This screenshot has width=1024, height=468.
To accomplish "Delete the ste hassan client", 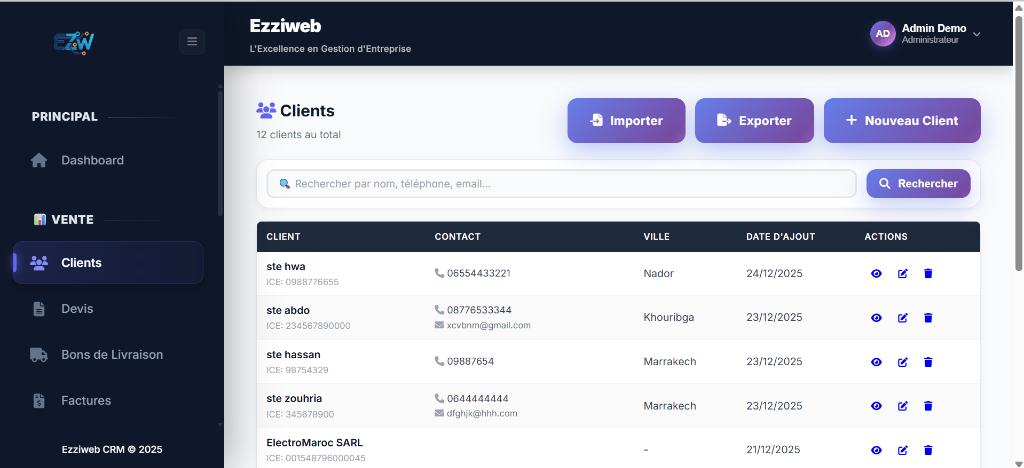I will tap(928, 362).
